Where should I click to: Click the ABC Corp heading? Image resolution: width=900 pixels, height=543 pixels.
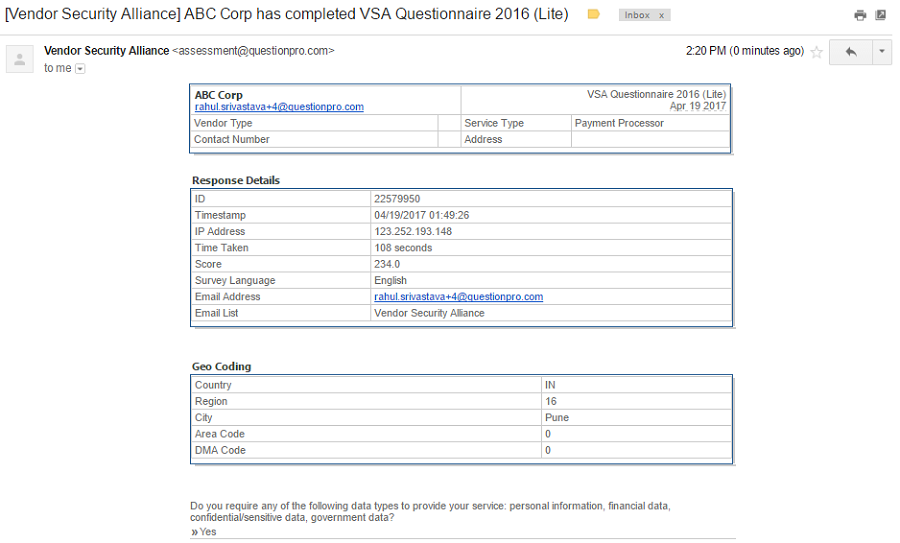(219, 95)
